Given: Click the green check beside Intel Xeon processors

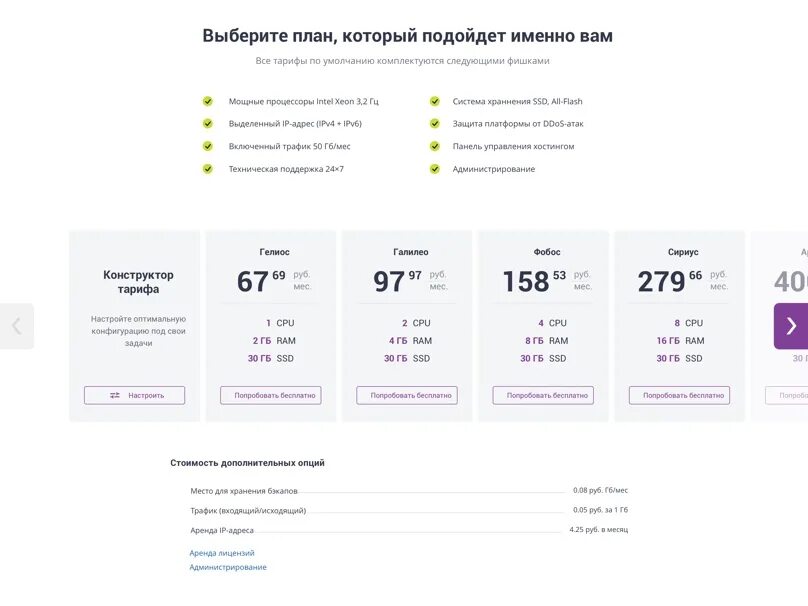Looking at the screenshot, I should coord(208,101).
